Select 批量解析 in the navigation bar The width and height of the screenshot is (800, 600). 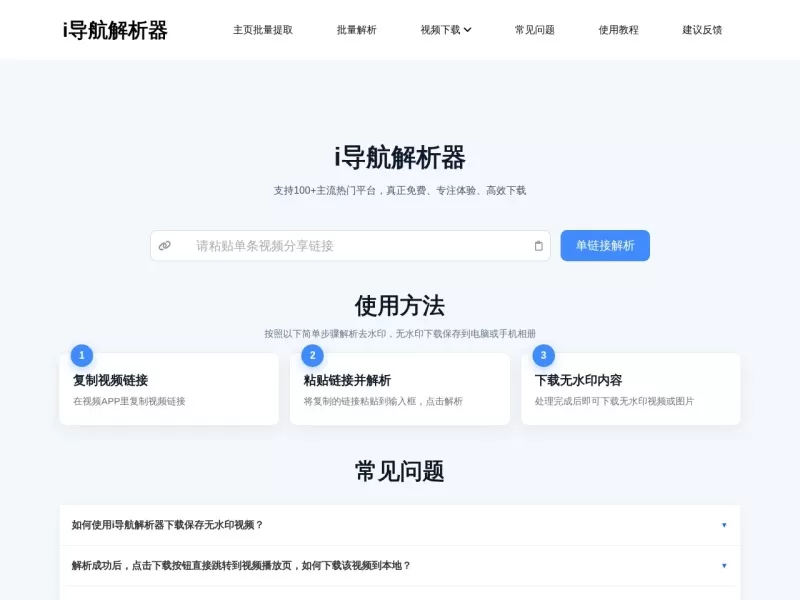tap(356, 30)
